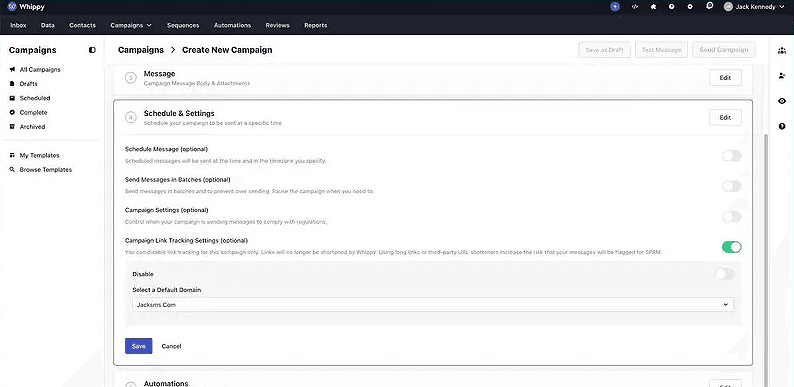Click Edit for the Message section
The width and height of the screenshot is (794, 387).
click(725, 78)
